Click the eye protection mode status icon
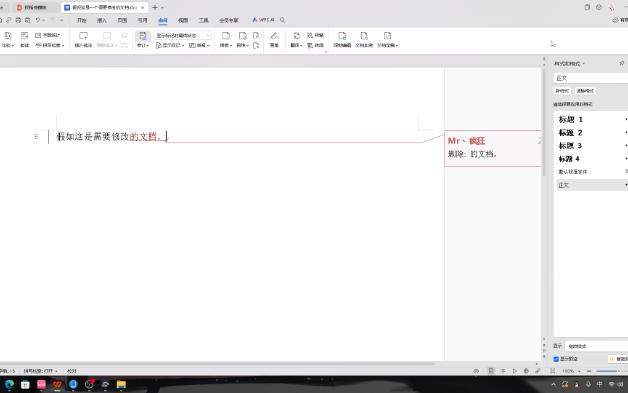The width and height of the screenshot is (628, 393). pos(476,371)
